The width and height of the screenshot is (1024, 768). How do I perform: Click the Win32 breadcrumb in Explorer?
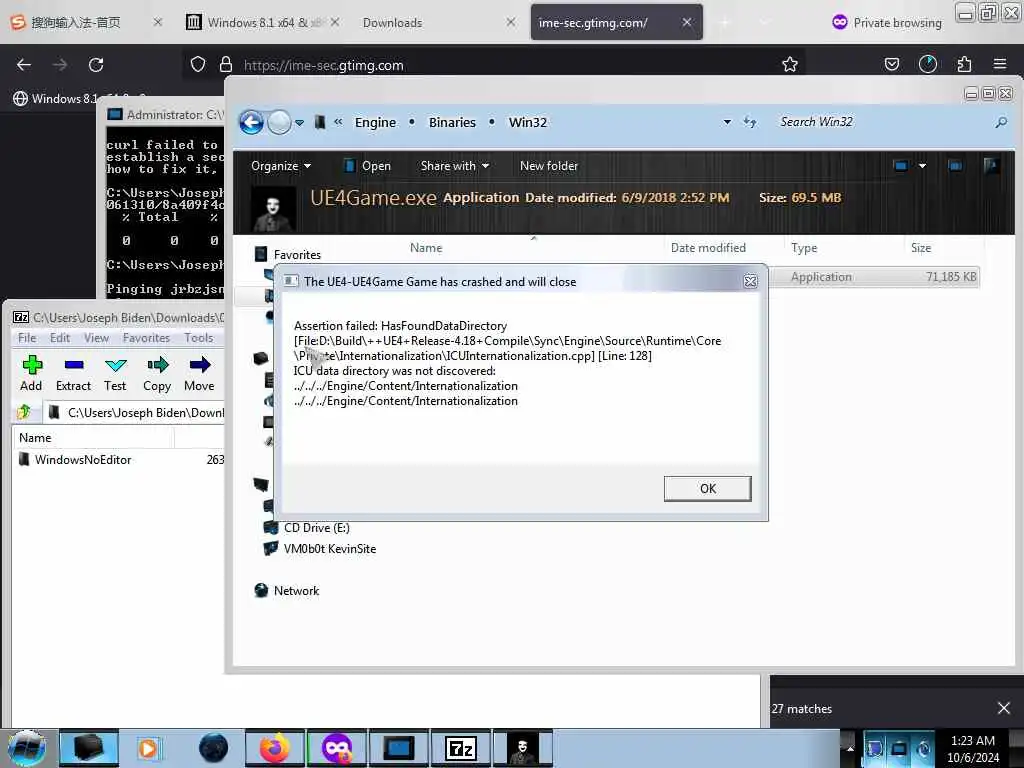pyautogui.click(x=528, y=122)
